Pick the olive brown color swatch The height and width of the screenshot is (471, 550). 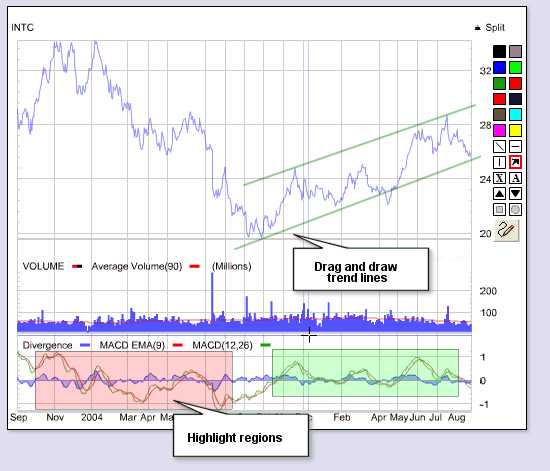(x=499, y=115)
